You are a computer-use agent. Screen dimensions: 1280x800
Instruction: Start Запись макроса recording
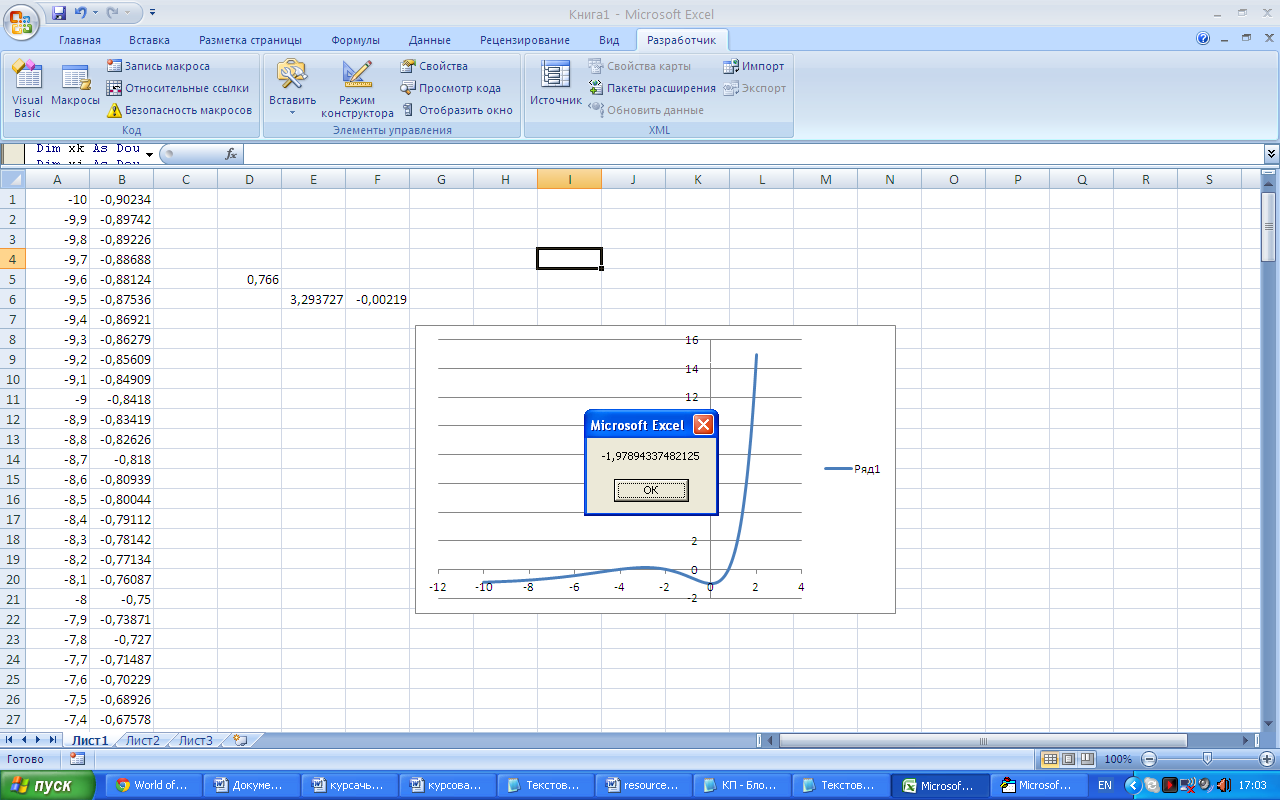[x=158, y=66]
